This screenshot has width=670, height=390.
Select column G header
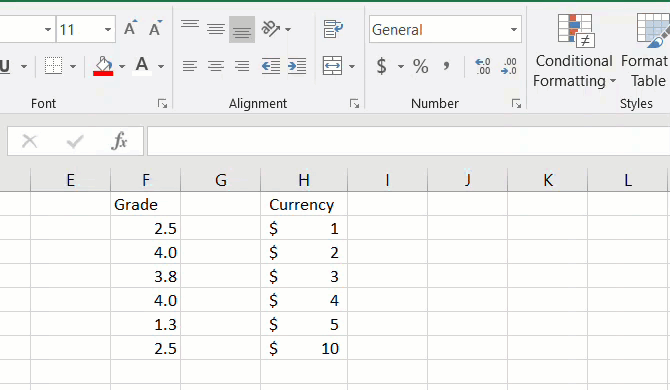[x=220, y=180]
